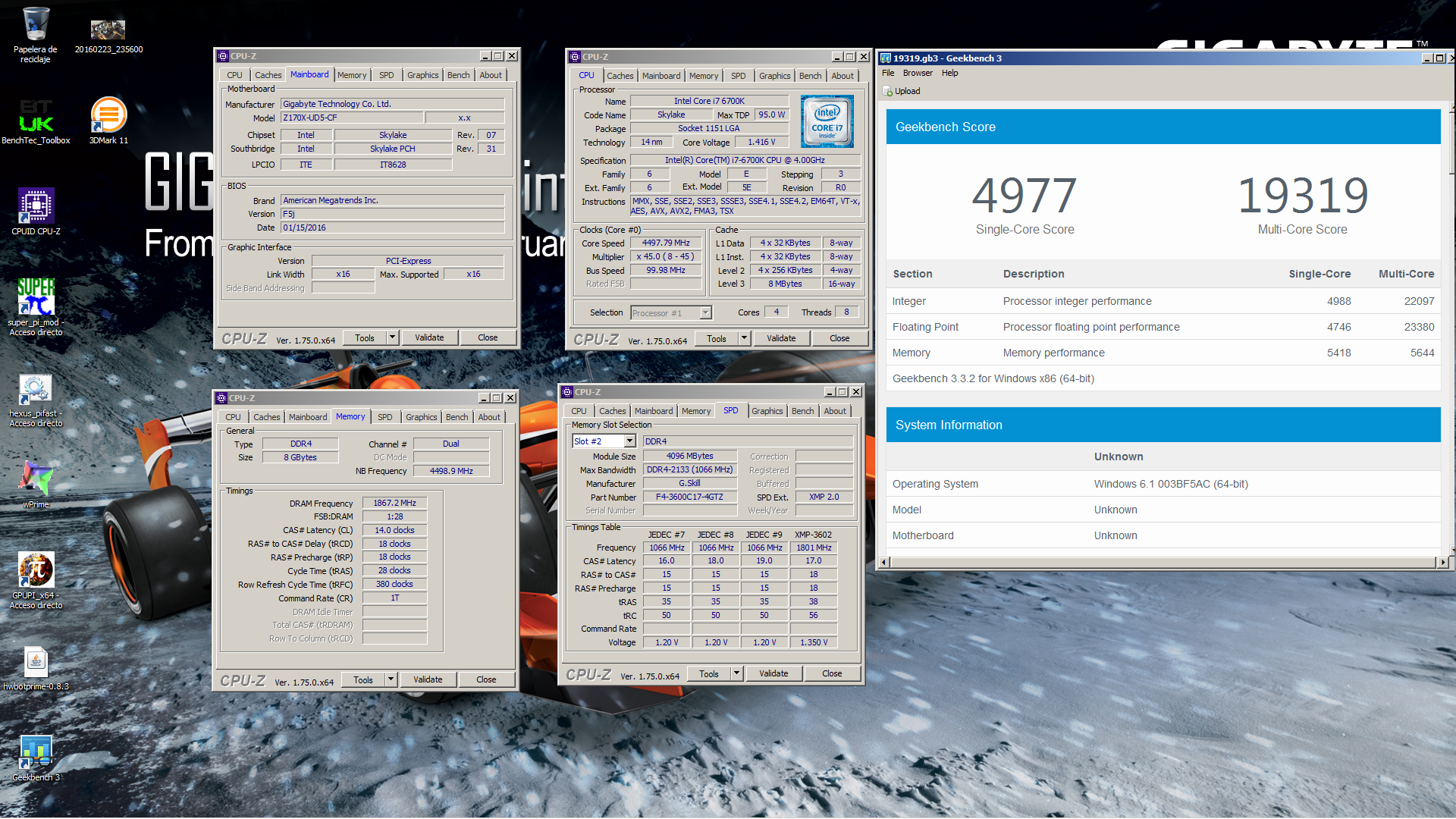Click Close in the CPU tab window
This screenshot has height=819, width=1456.
[x=839, y=338]
